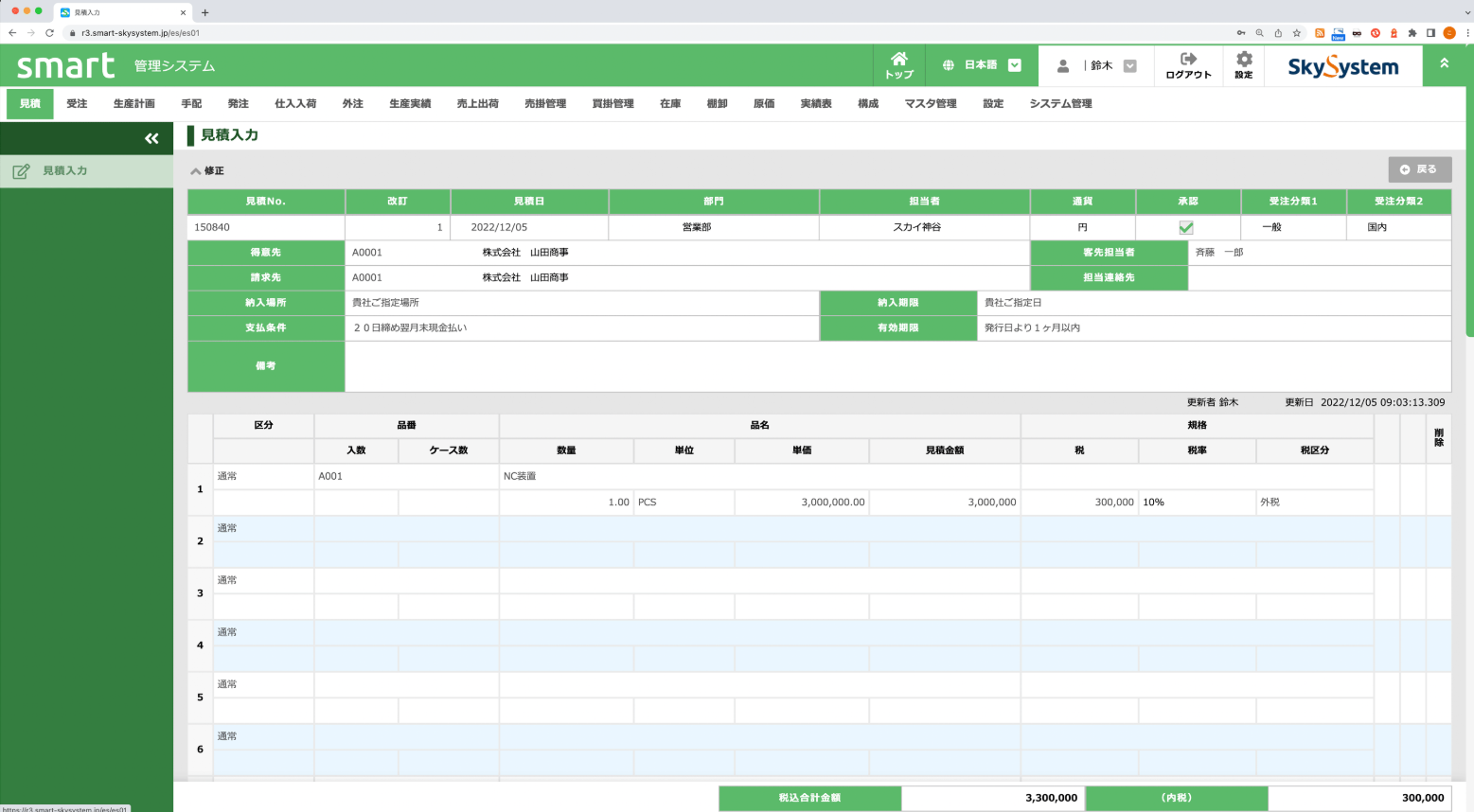Toggle the 承認 approval checkbox
The width and height of the screenshot is (1474, 812).
click(x=1185, y=227)
